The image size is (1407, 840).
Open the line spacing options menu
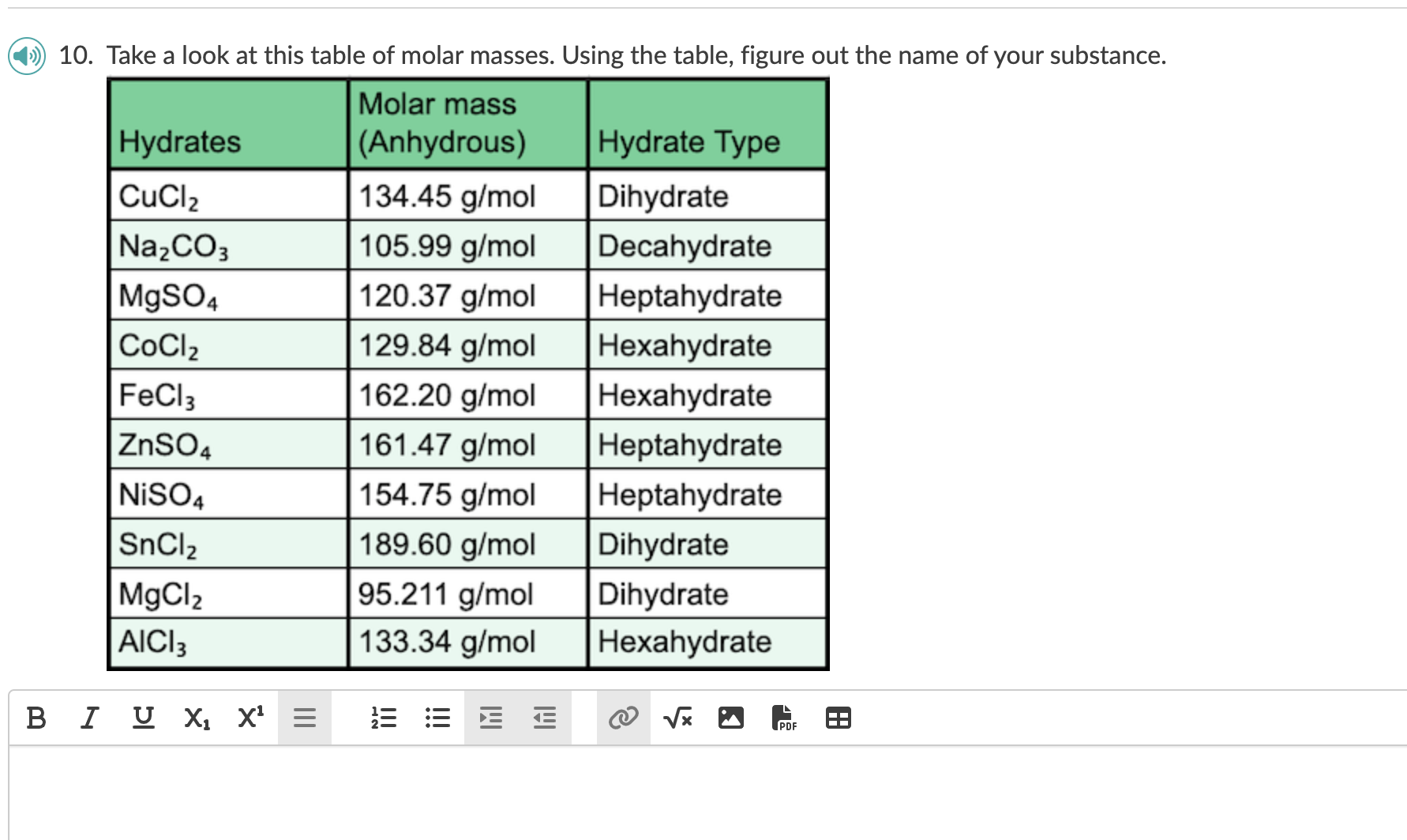304,717
